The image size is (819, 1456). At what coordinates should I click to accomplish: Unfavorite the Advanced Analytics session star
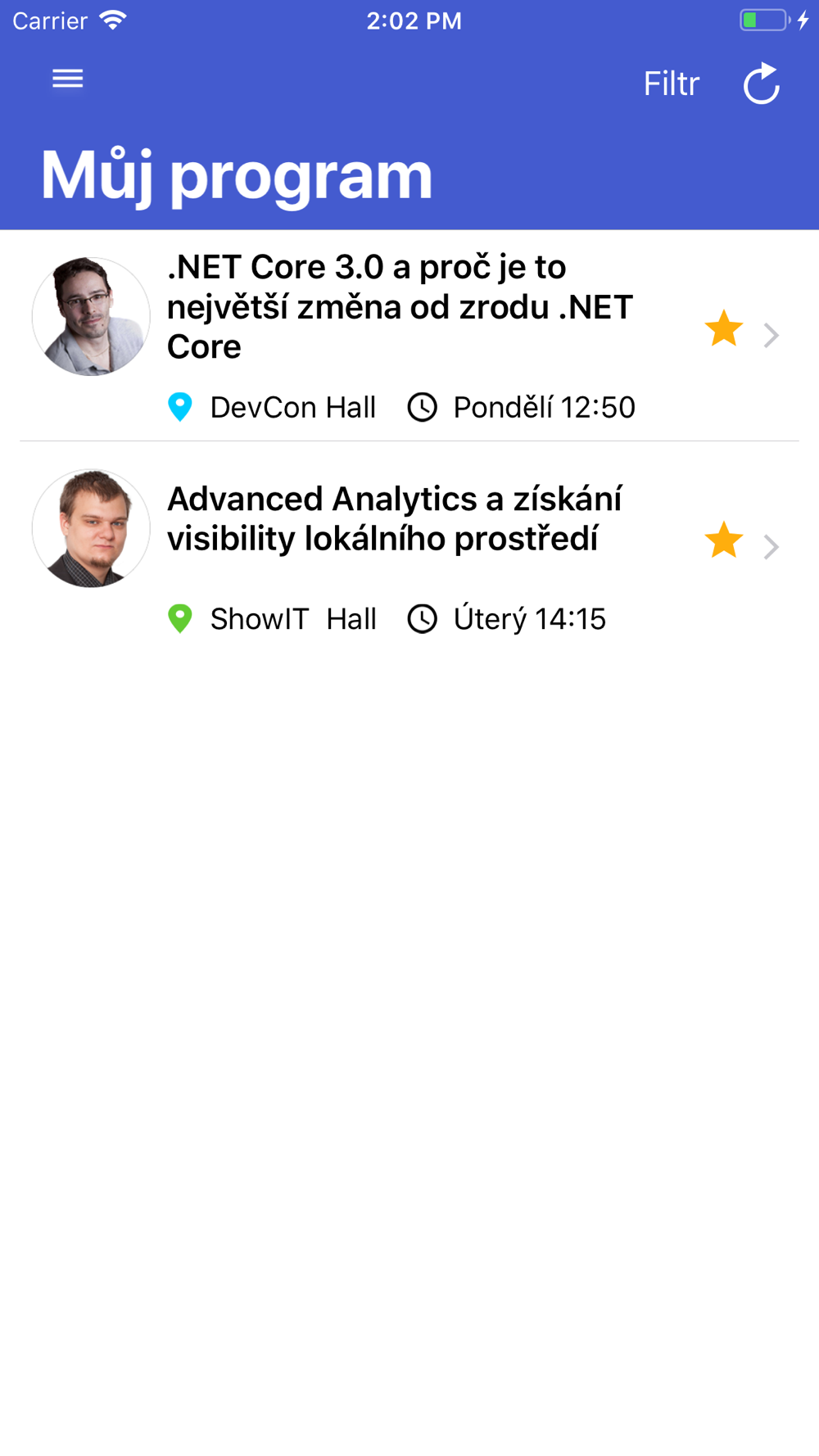click(724, 540)
